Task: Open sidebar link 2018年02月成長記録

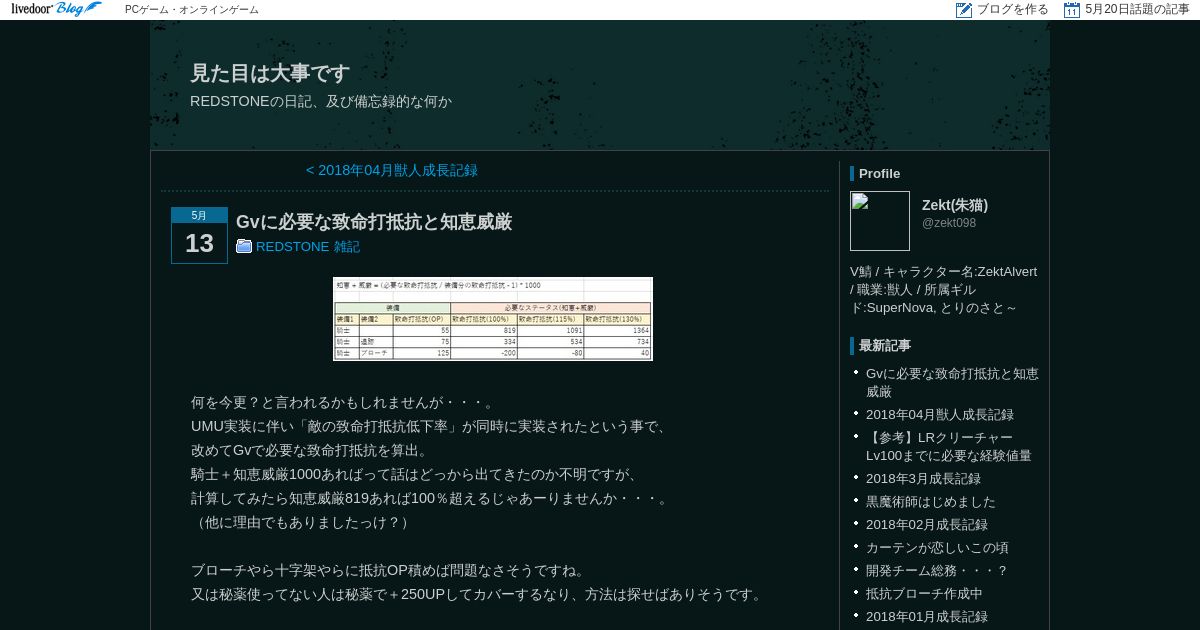Action: pos(927,524)
